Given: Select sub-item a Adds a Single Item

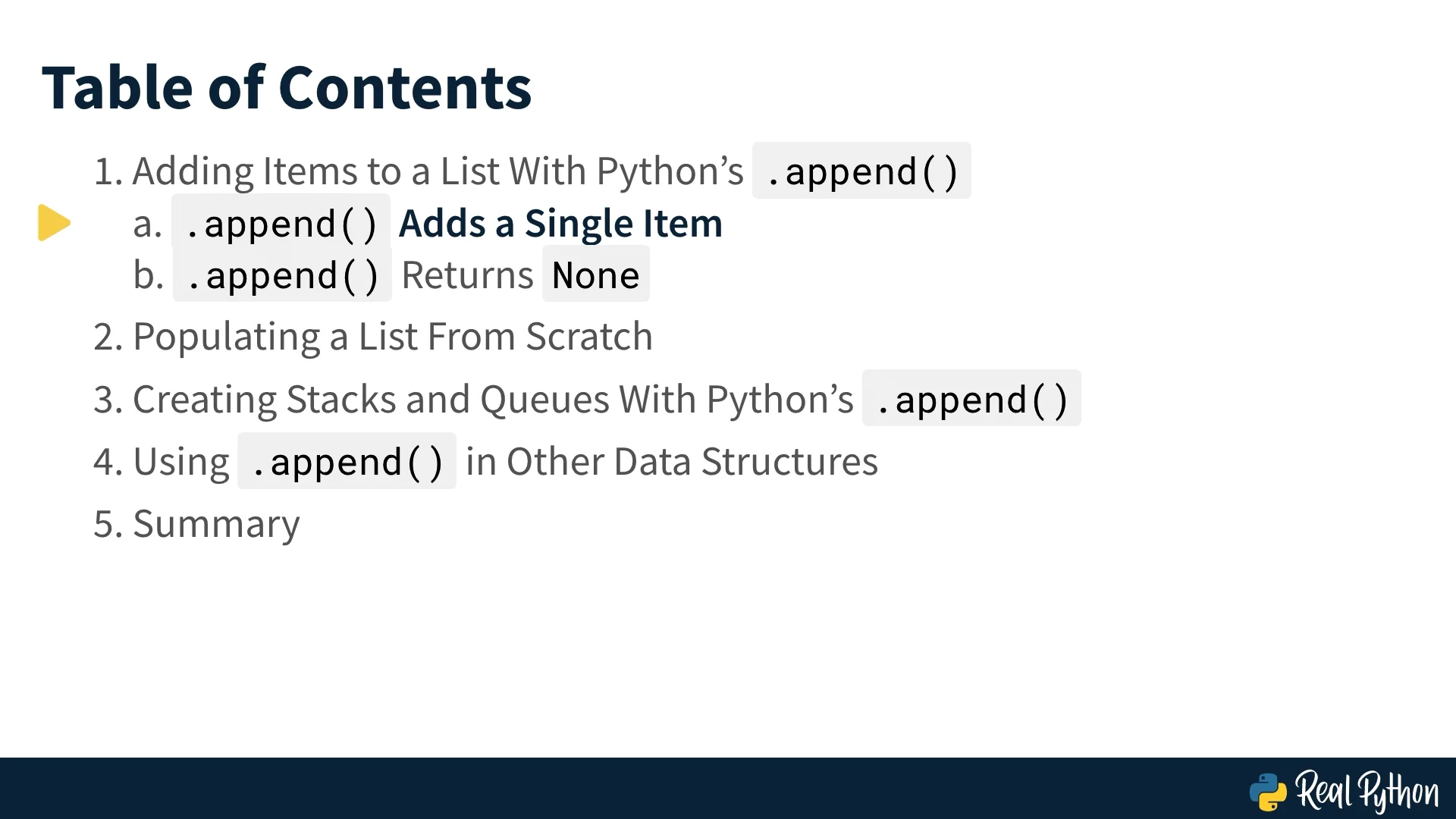Looking at the screenshot, I should [428, 223].
